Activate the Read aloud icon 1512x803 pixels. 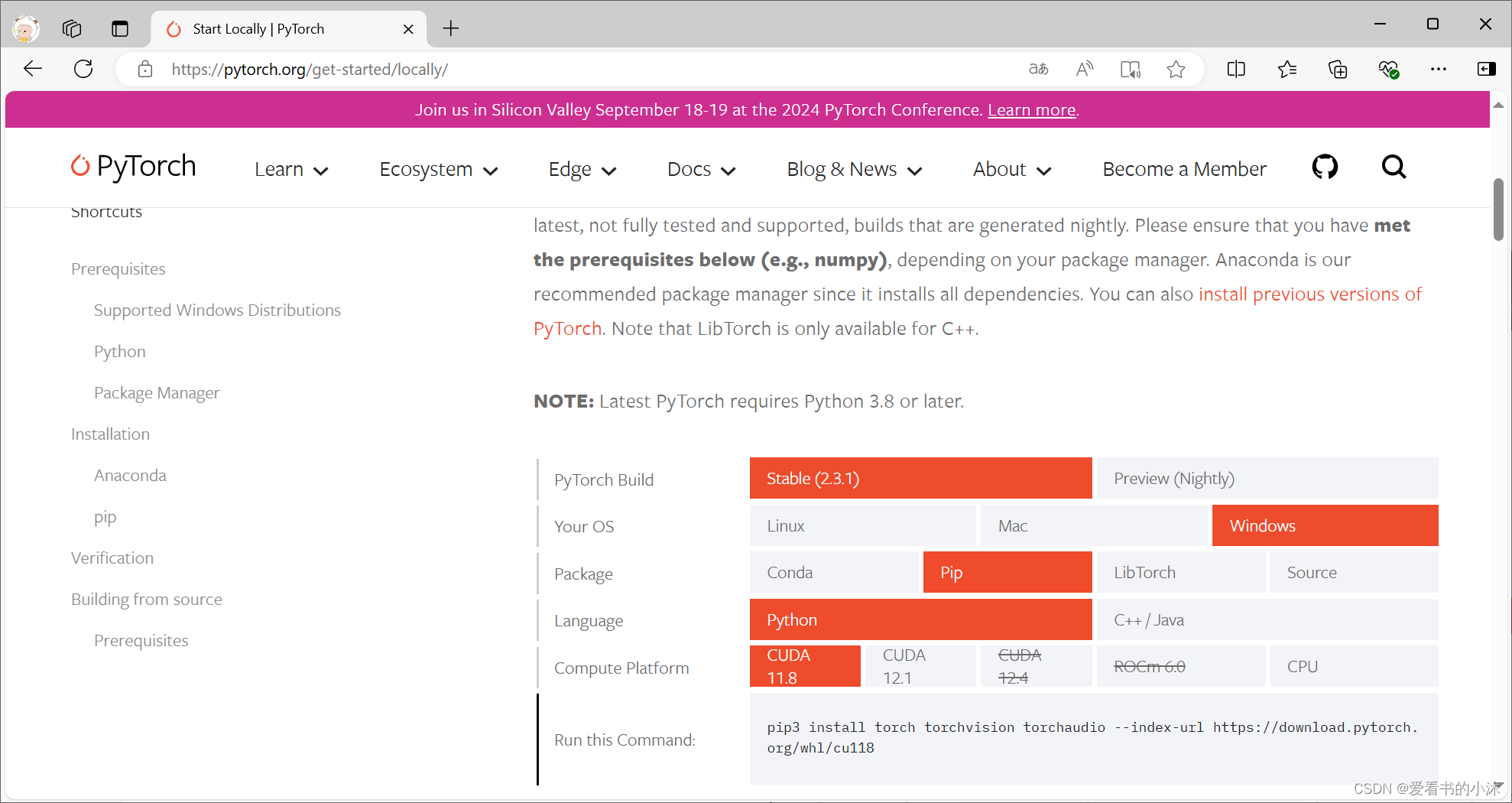1084,70
